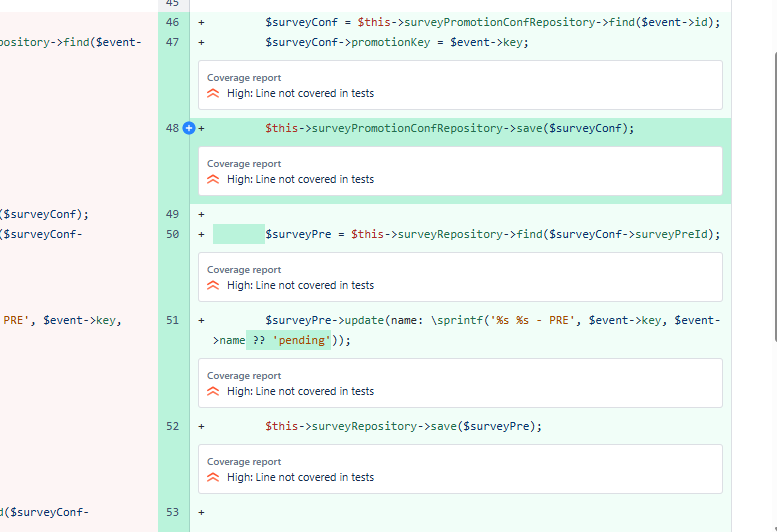
Task: Select line number 52 in the diff
Action: 172,426
